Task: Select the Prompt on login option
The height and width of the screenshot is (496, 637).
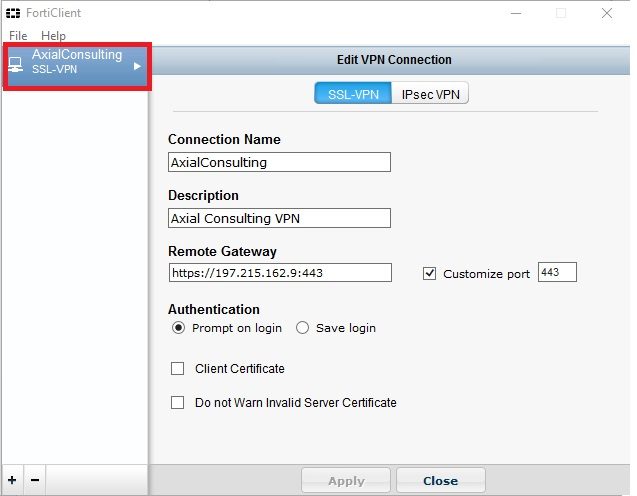Action: (178, 327)
